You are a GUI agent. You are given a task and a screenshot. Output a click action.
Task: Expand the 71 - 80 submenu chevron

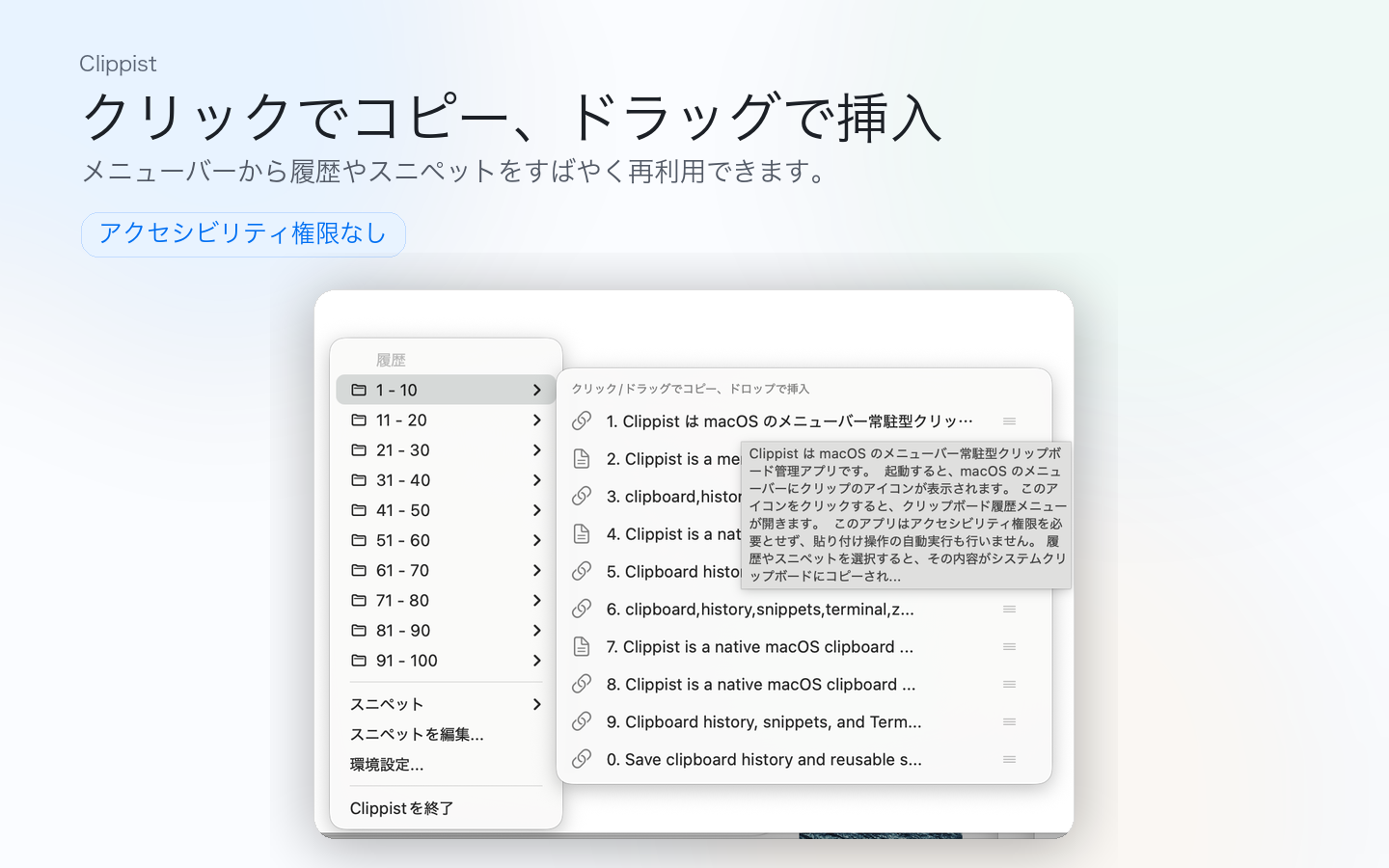tap(537, 600)
